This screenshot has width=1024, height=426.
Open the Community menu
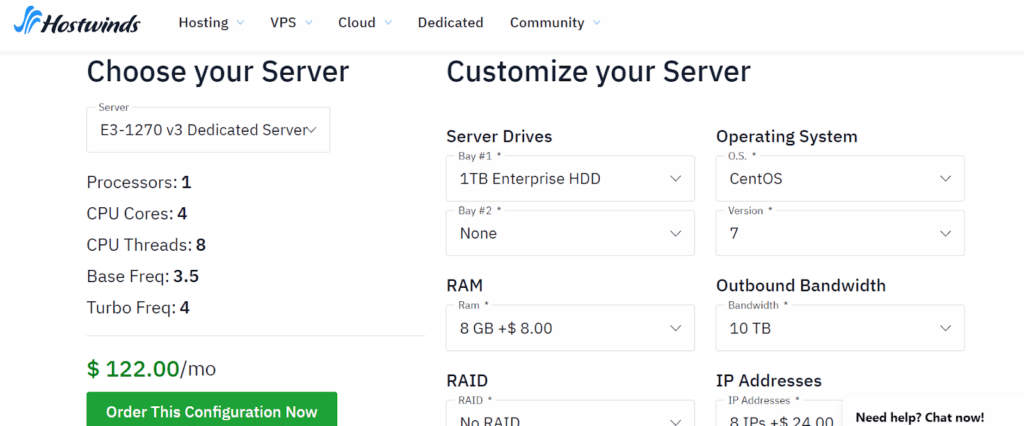pyautogui.click(x=555, y=23)
